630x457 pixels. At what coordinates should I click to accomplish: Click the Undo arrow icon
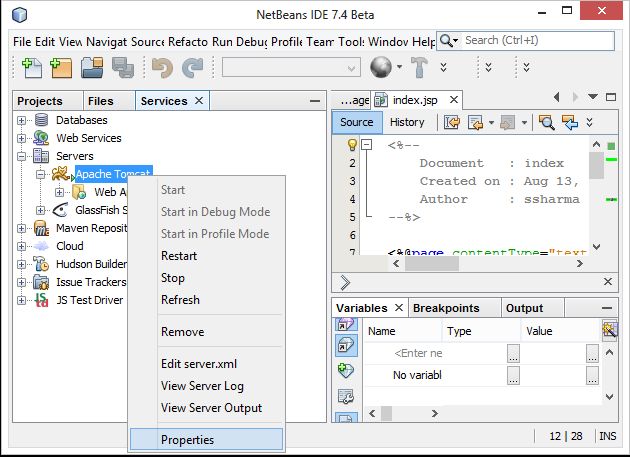[162, 68]
